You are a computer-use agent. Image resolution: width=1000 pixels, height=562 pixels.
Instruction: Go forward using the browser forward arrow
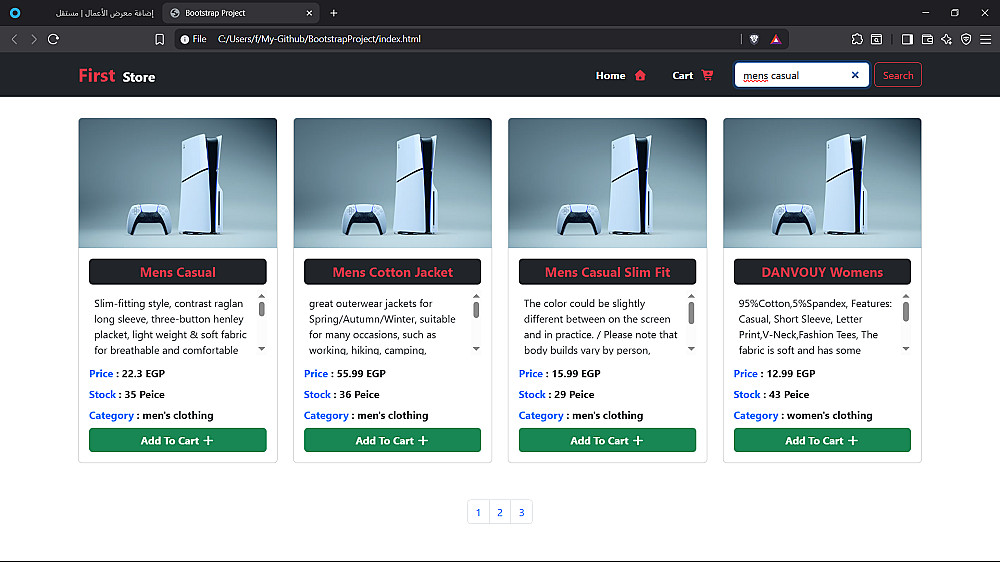pos(34,39)
